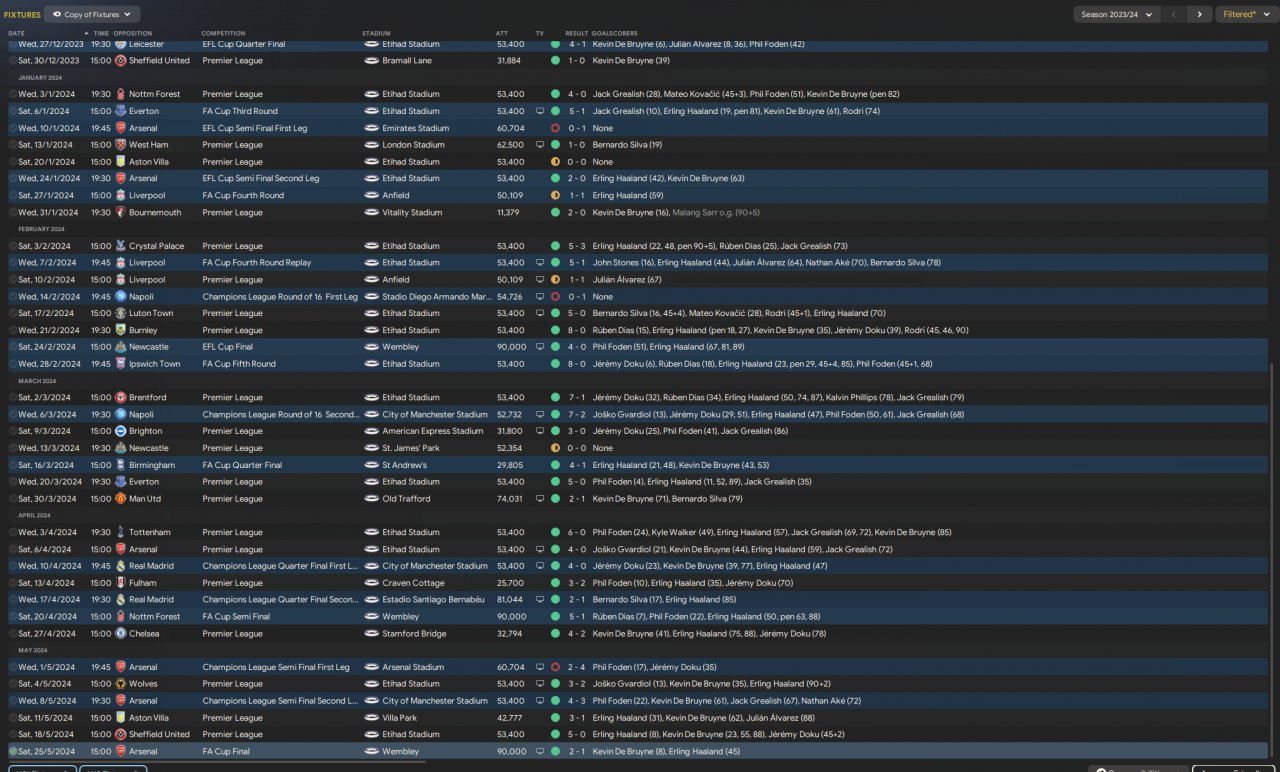This screenshot has height=772, width=1280.
Task: Click the "74,031" attendance figure
Action: click(x=510, y=498)
